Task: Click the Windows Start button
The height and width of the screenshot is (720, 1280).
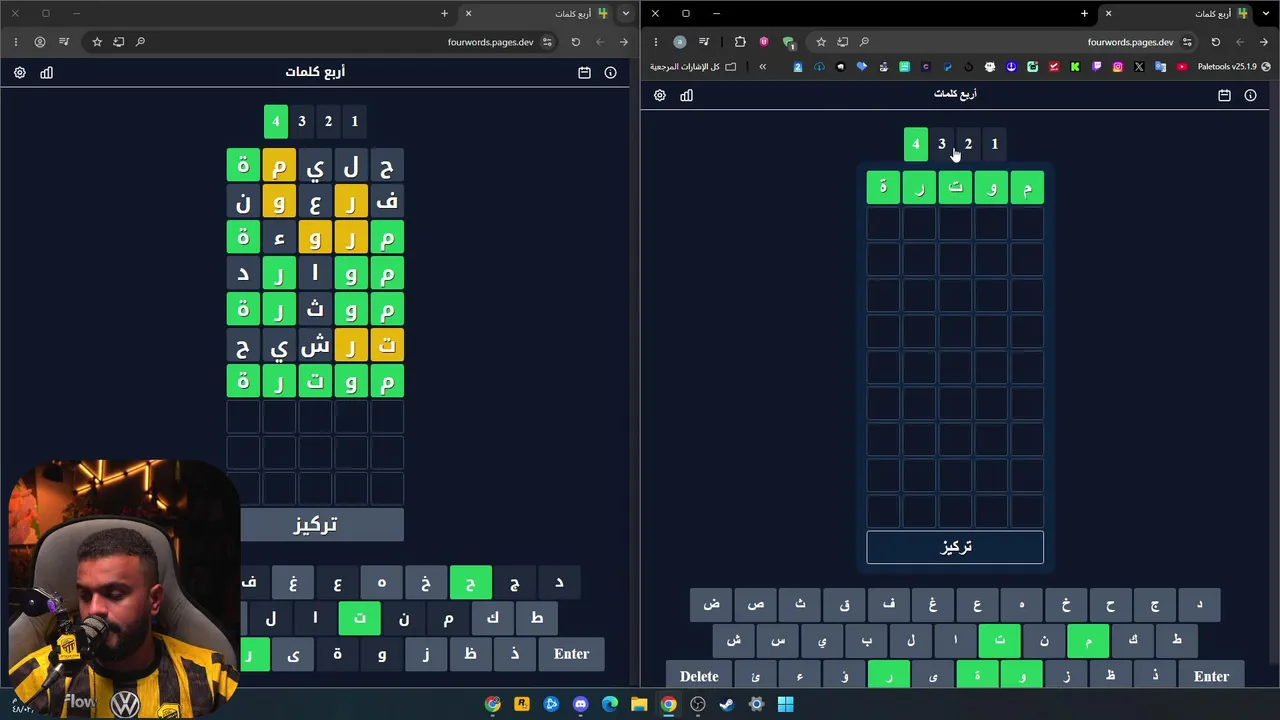Action: 786,704
